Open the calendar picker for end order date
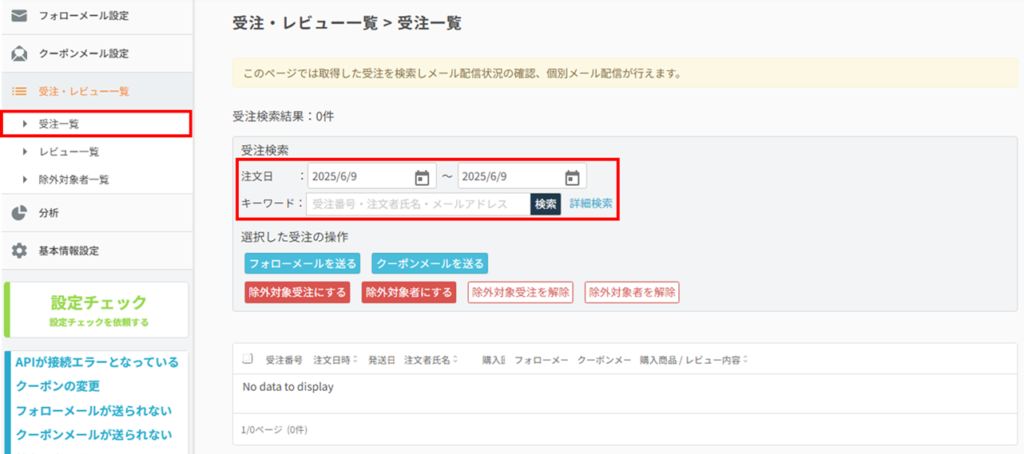The image size is (1024, 454). [x=572, y=177]
